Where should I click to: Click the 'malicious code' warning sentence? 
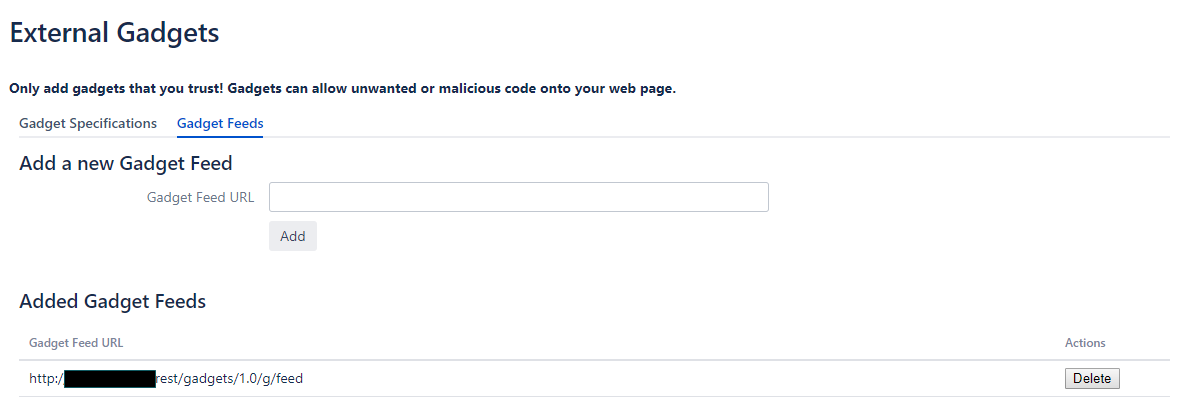452,88
